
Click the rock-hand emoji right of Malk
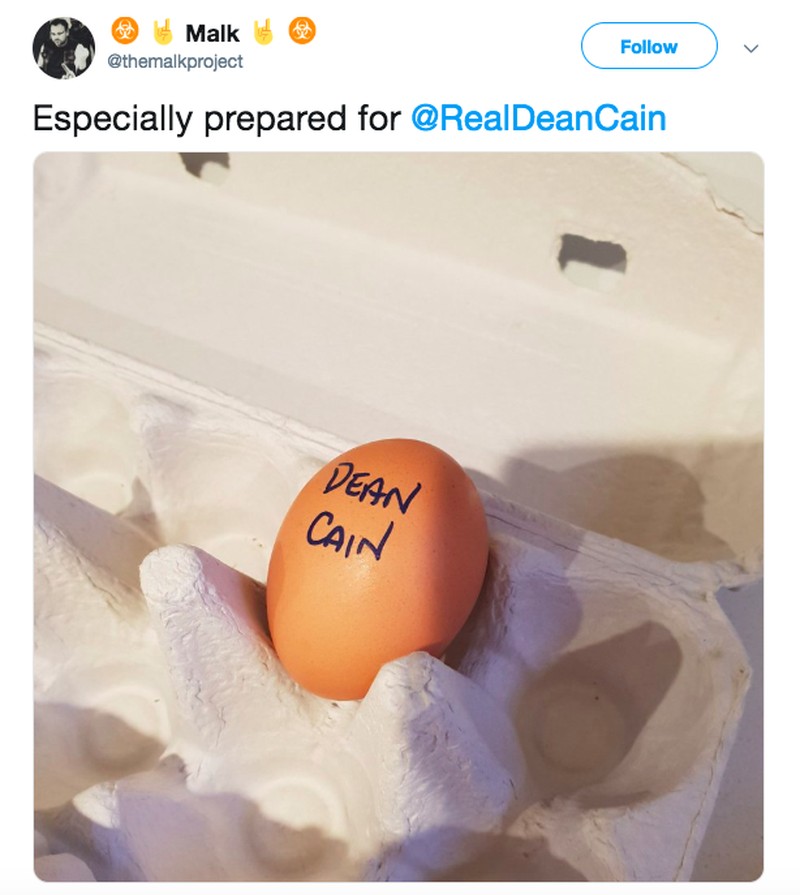point(265,33)
